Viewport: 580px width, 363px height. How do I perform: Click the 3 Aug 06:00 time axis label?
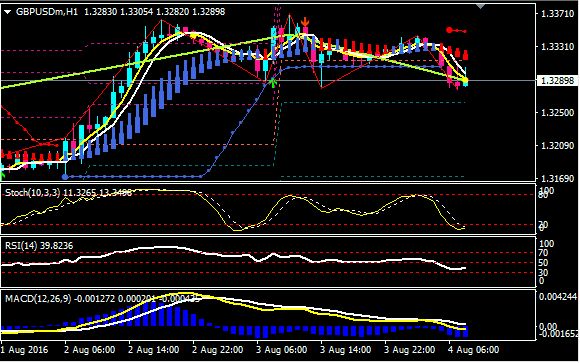(281, 350)
